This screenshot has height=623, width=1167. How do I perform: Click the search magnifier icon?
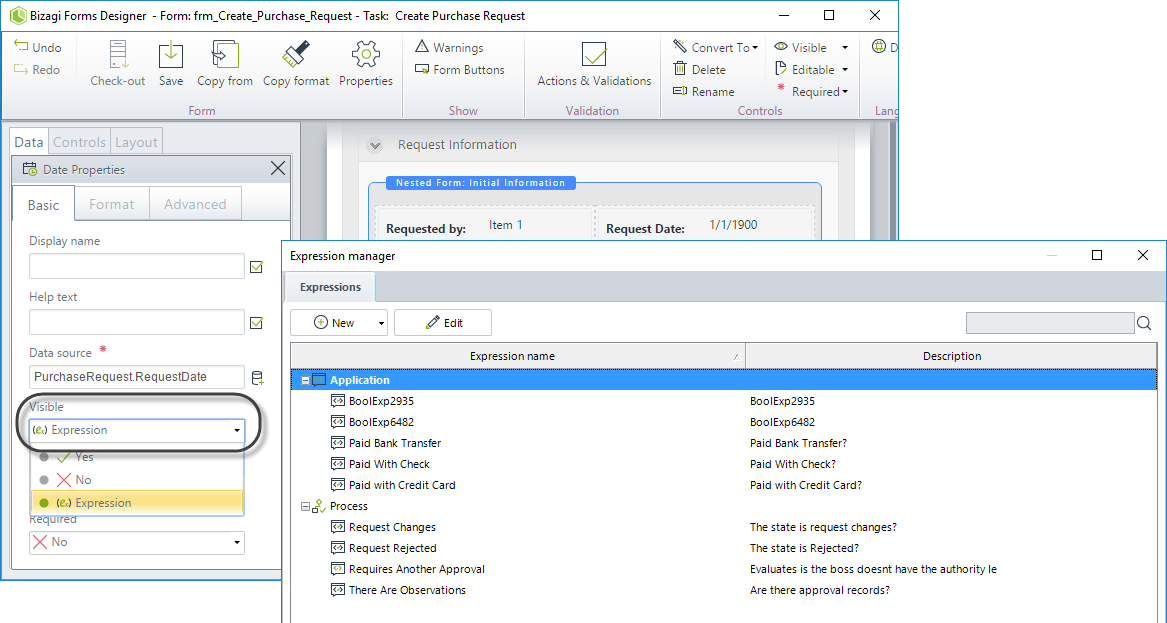[1144, 323]
